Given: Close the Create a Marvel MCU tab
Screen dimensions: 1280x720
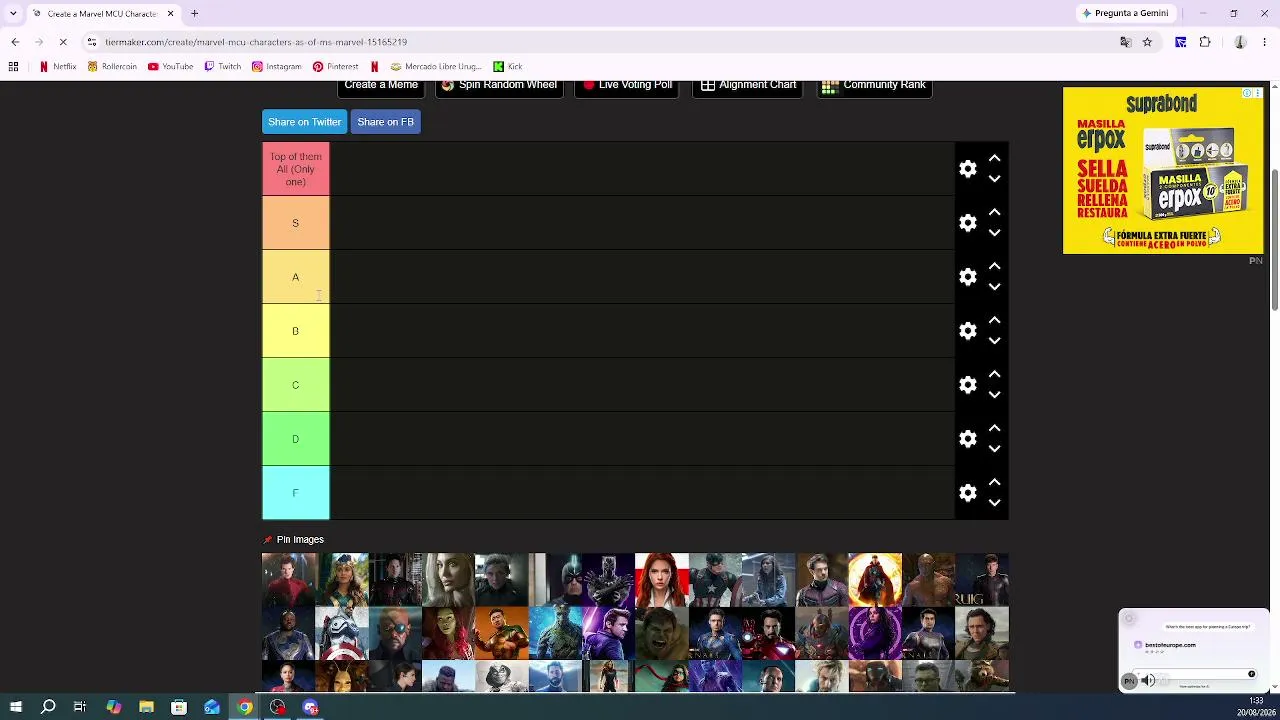Looking at the screenshot, I should [x=170, y=14].
